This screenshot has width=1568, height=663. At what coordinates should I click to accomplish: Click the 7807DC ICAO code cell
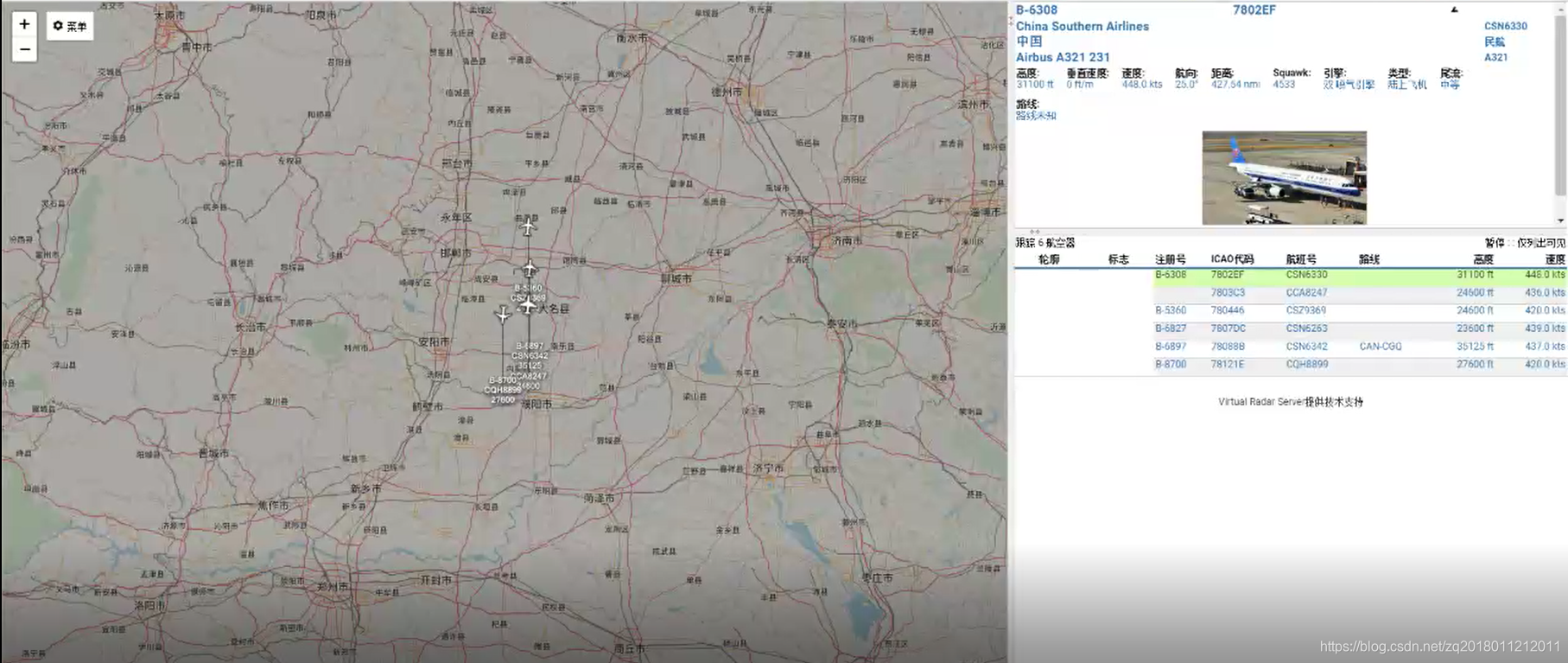(x=1228, y=328)
